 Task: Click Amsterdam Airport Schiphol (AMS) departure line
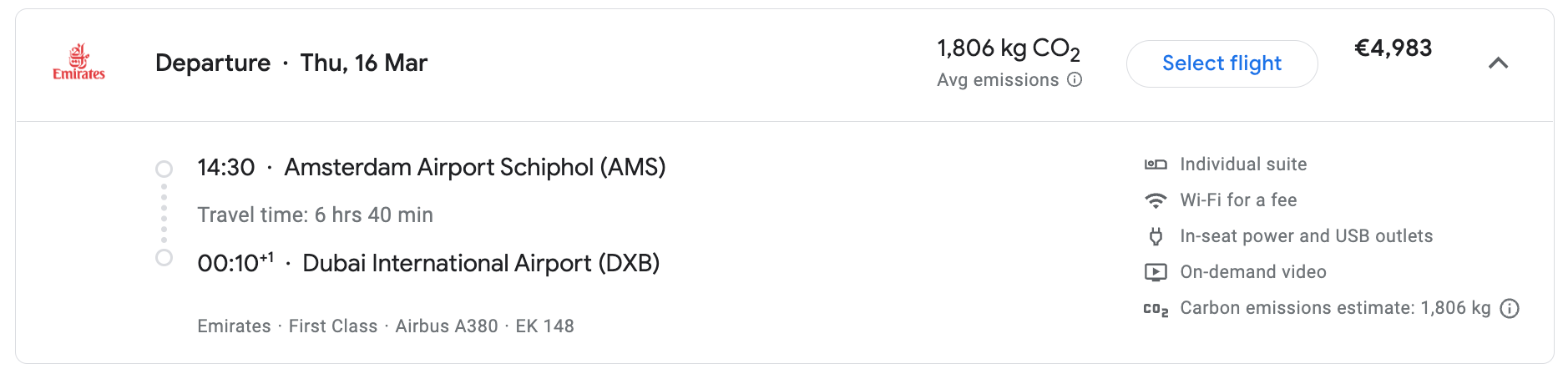432,168
